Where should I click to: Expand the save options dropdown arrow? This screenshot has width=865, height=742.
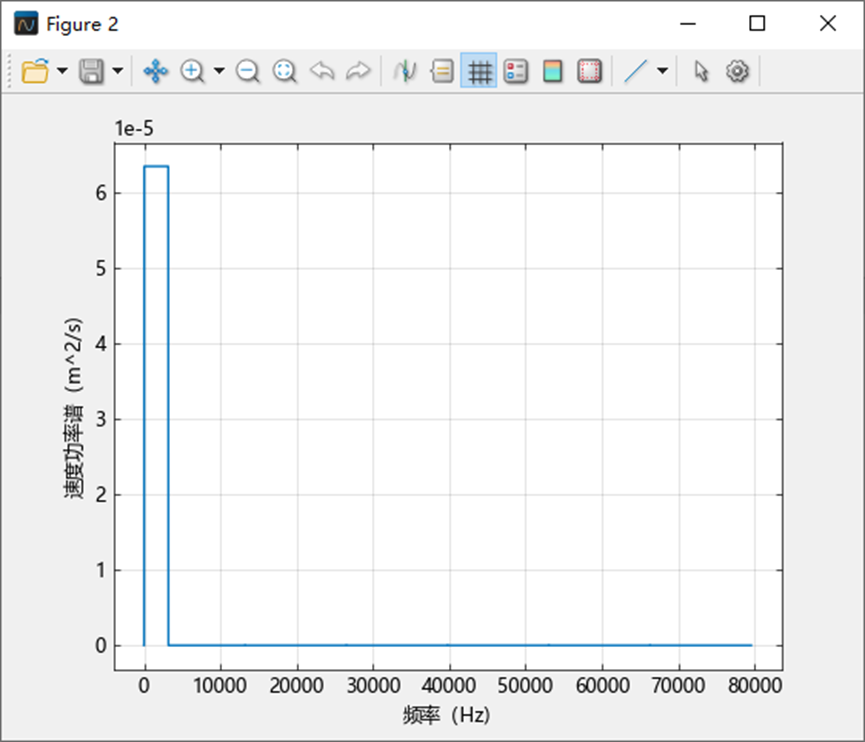(x=118, y=71)
